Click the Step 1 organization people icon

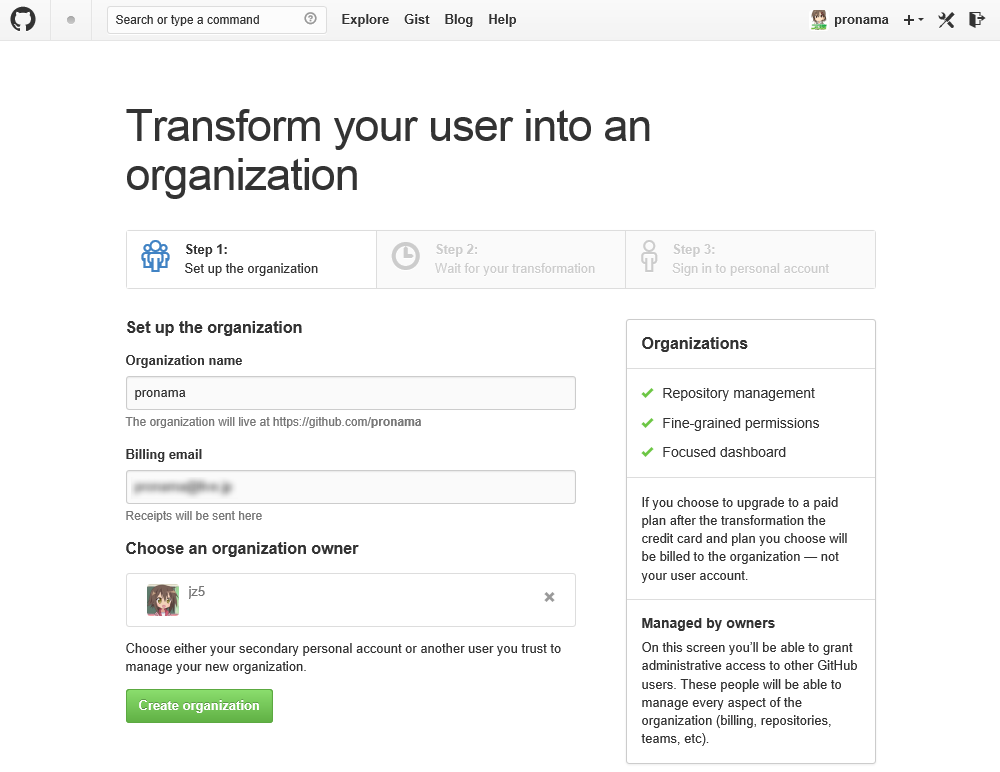click(x=155, y=257)
